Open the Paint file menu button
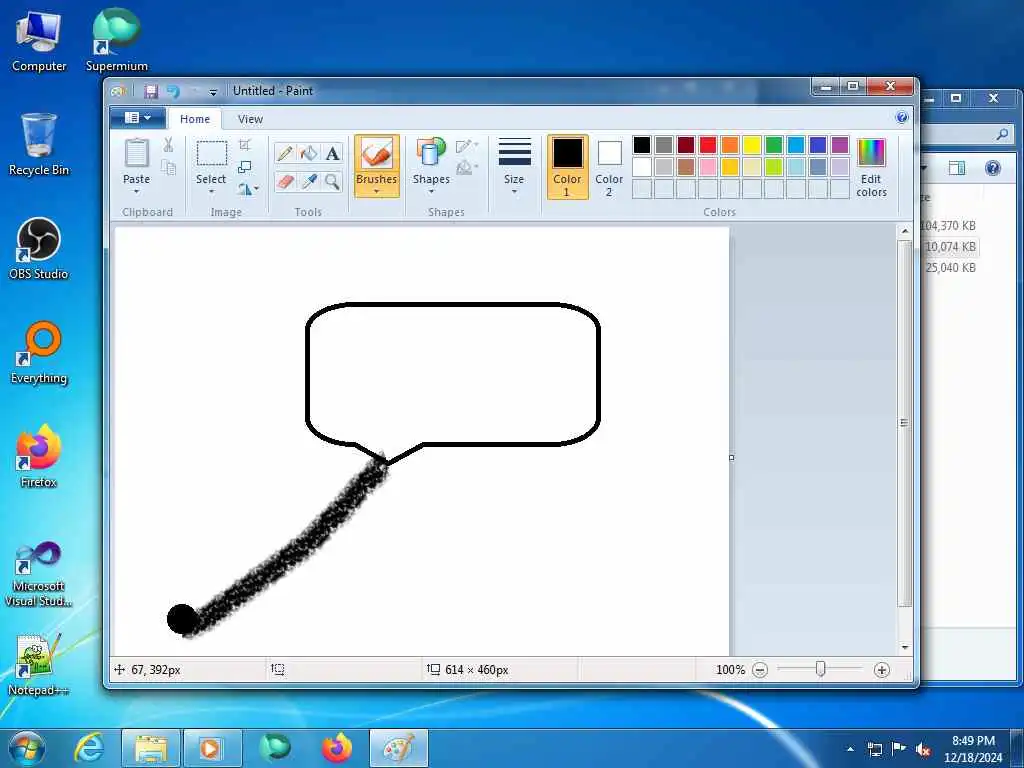The height and width of the screenshot is (768, 1024). click(138, 118)
